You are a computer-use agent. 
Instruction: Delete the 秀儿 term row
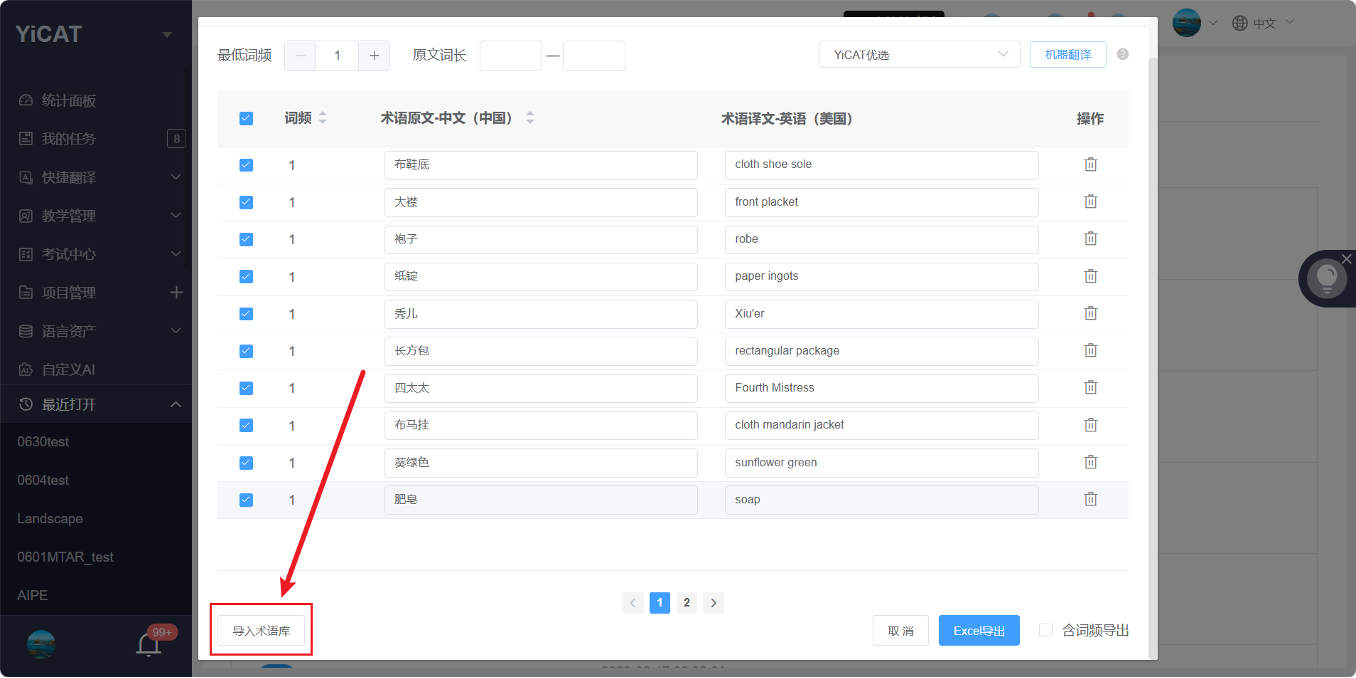(1090, 313)
